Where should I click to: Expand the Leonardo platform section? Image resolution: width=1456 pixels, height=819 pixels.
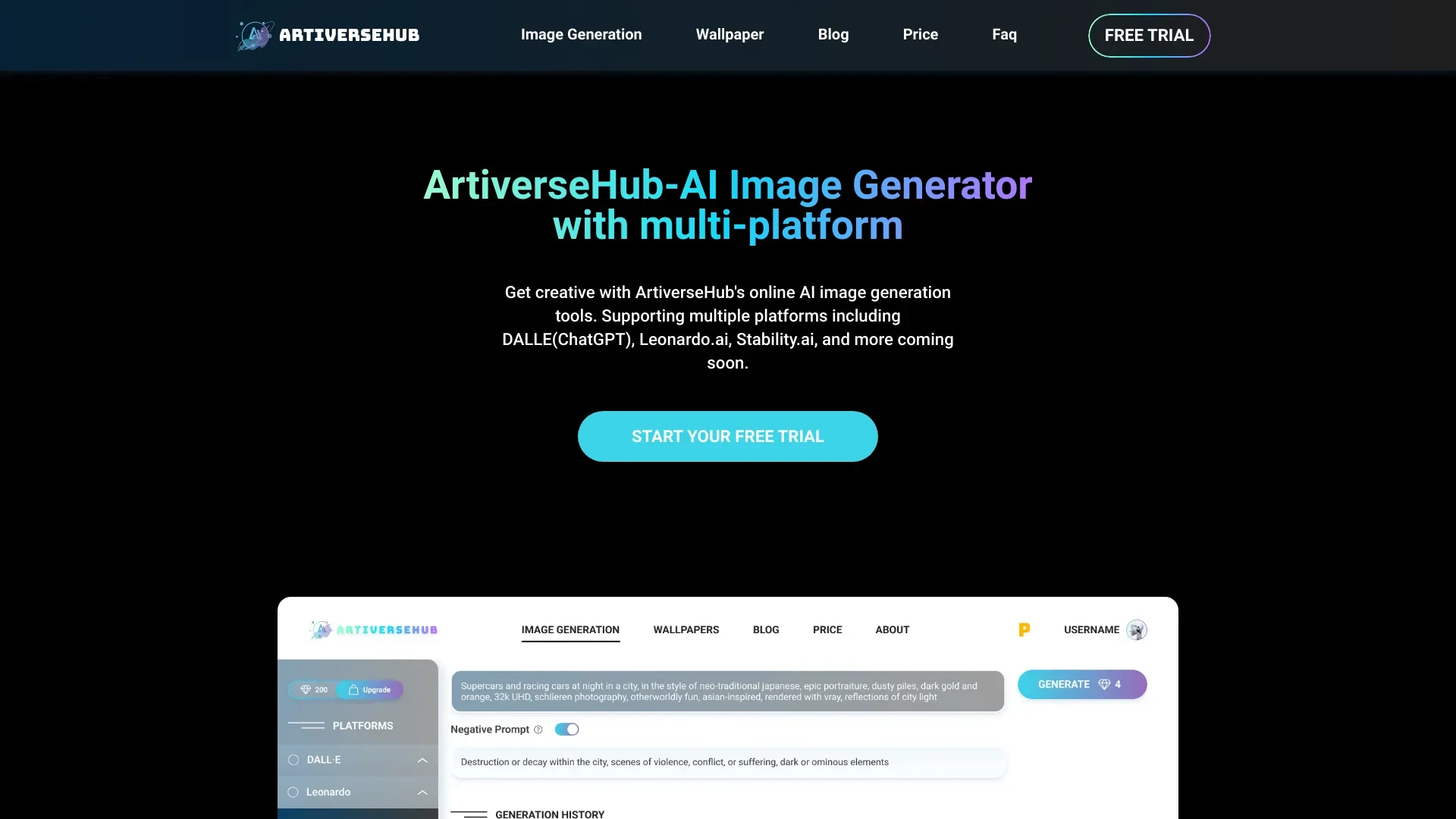[421, 791]
